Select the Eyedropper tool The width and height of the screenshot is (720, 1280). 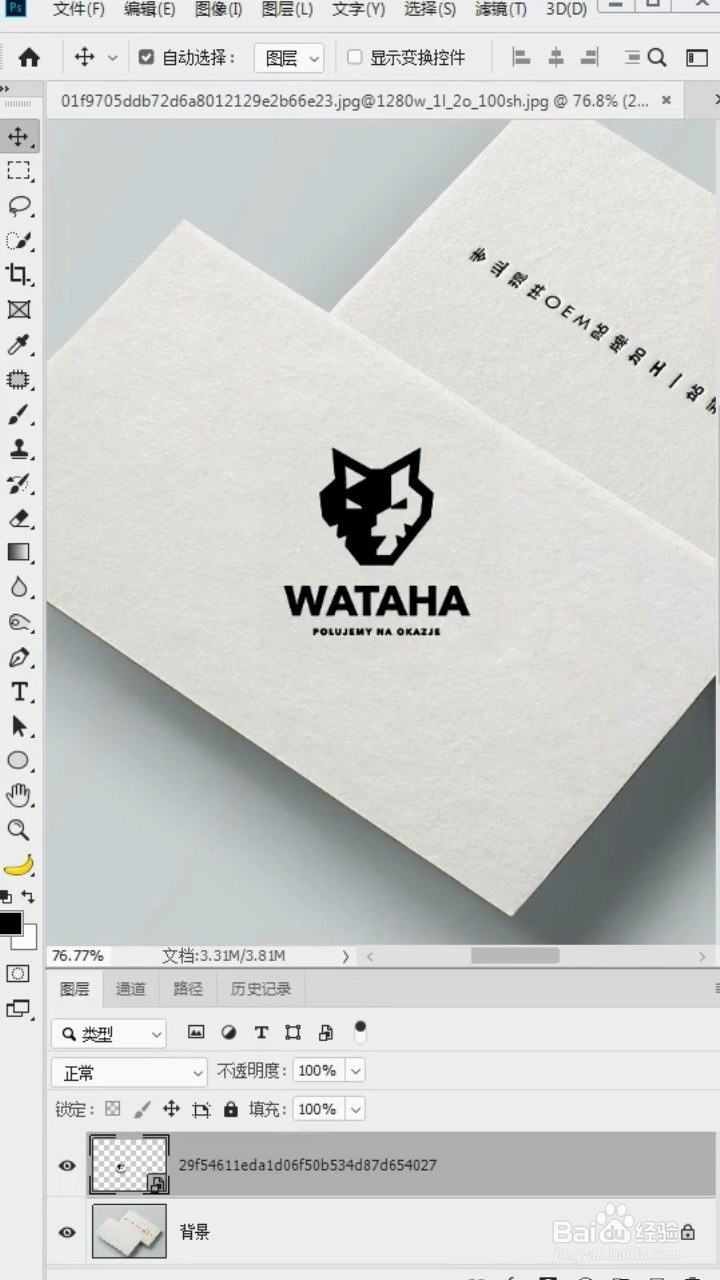point(19,345)
